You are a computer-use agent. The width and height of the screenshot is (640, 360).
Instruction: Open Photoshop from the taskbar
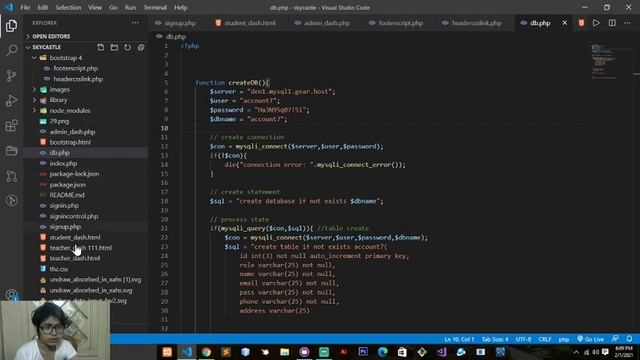363,352
